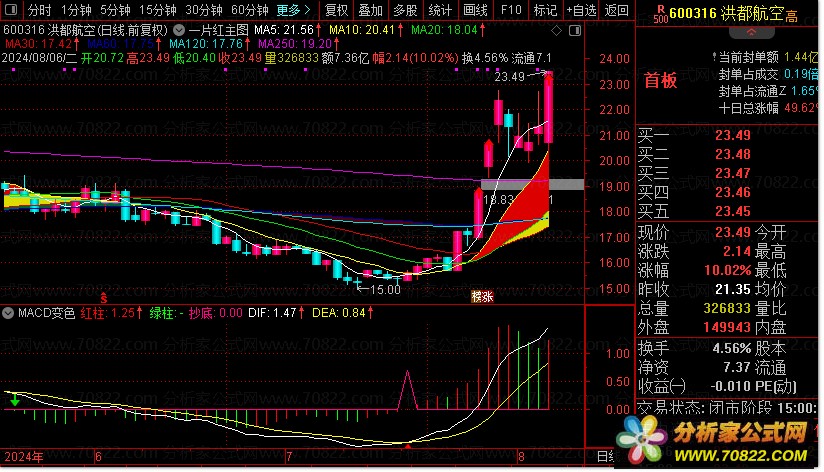Screen dimensions: 824x472
Task: Click stock title 600316 洪都航空
Action: tap(727, 14)
